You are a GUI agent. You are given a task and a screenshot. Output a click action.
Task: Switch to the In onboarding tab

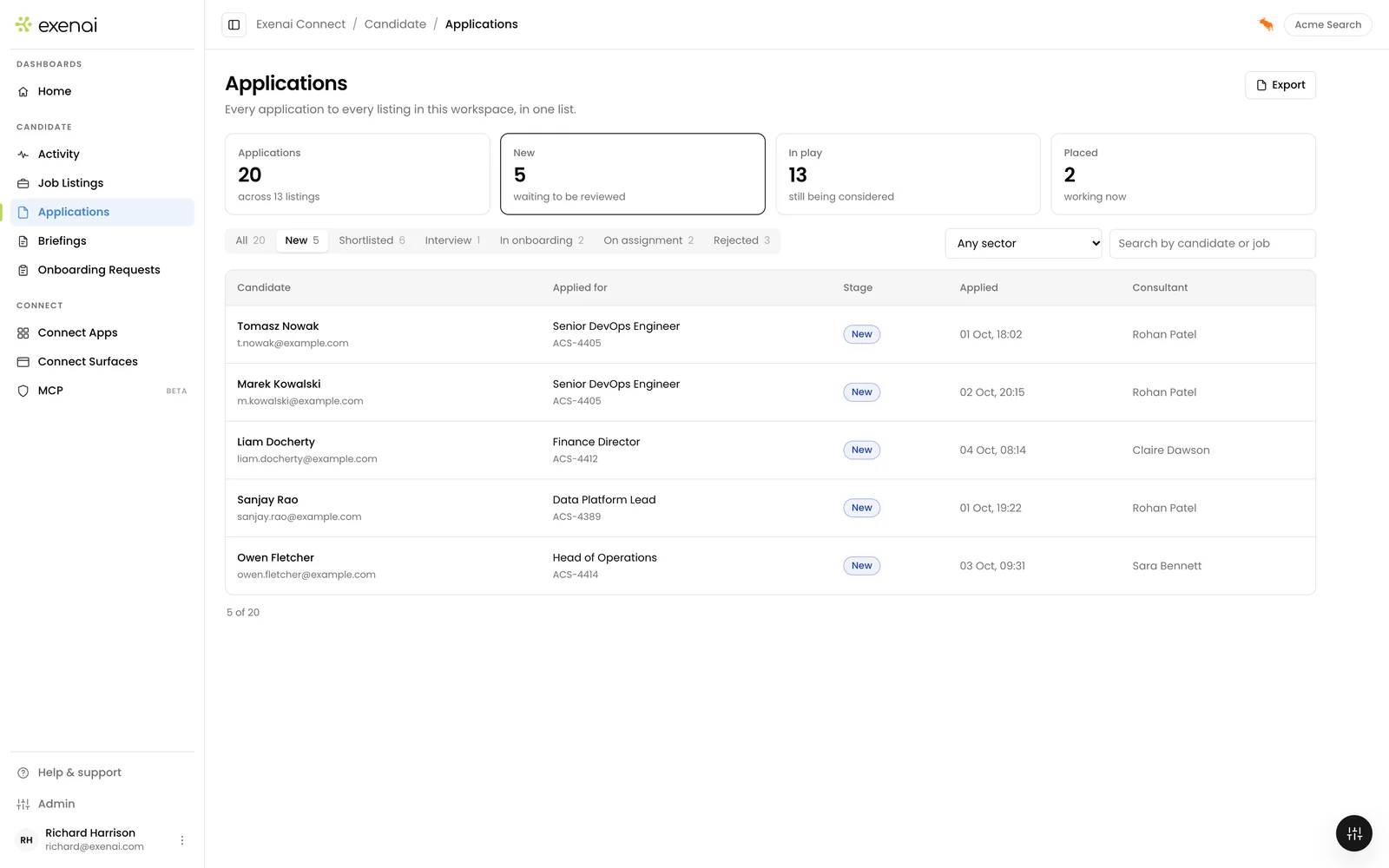click(542, 240)
